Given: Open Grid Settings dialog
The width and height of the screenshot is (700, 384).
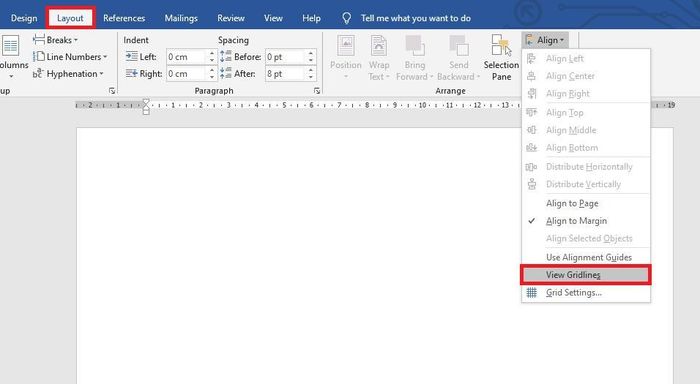Looking at the screenshot, I should pos(586,292).
